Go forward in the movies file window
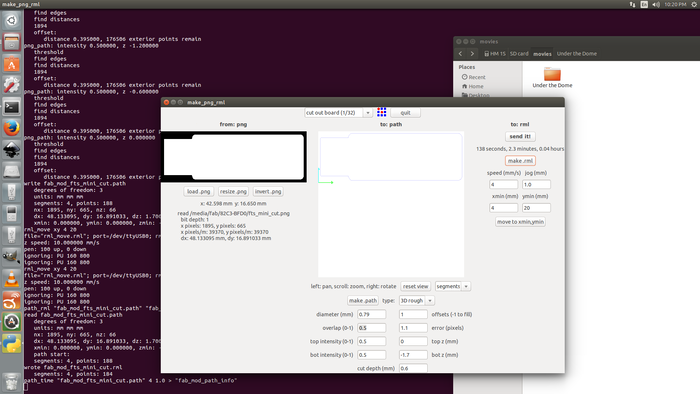Screen dimensions: 700x394 coord(472,54)
